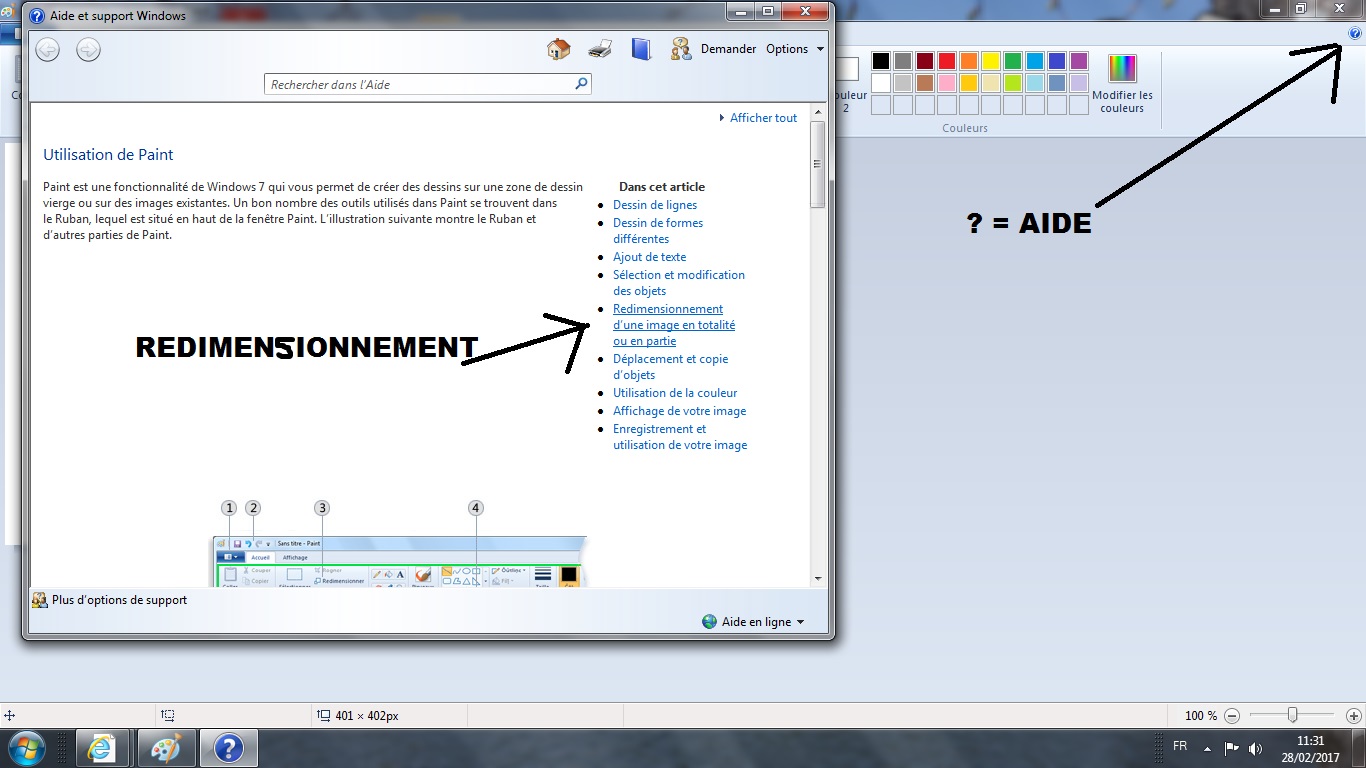1366x768 pixels.
Task: Open the Browse Help book icon
Action: click(641, 49)
